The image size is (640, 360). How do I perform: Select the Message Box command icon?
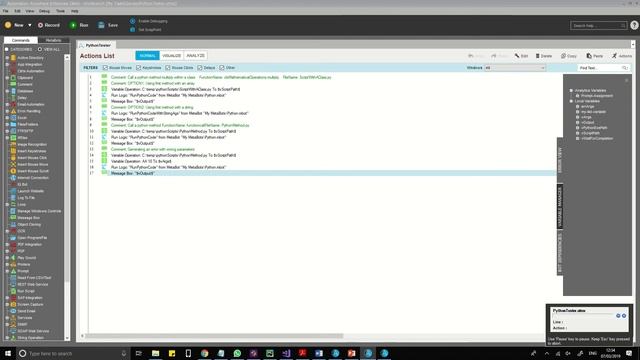pos(13,218)
